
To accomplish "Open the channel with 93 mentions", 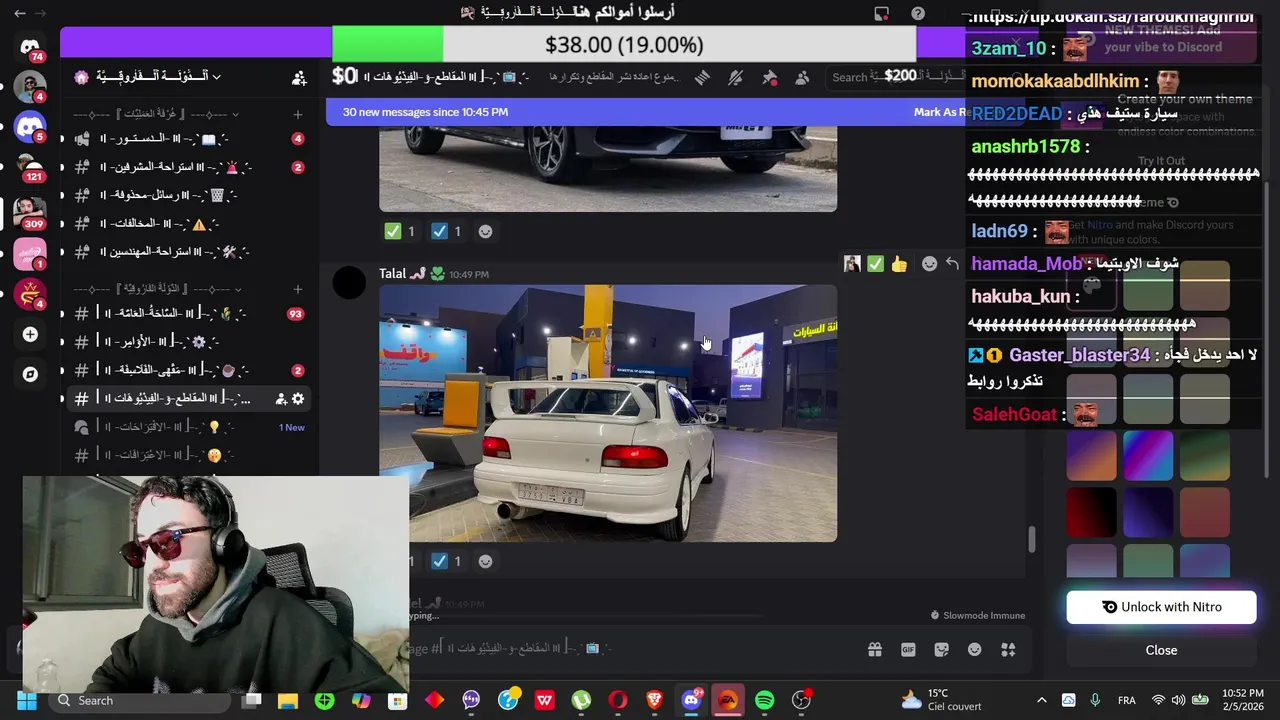I will 189,313.
